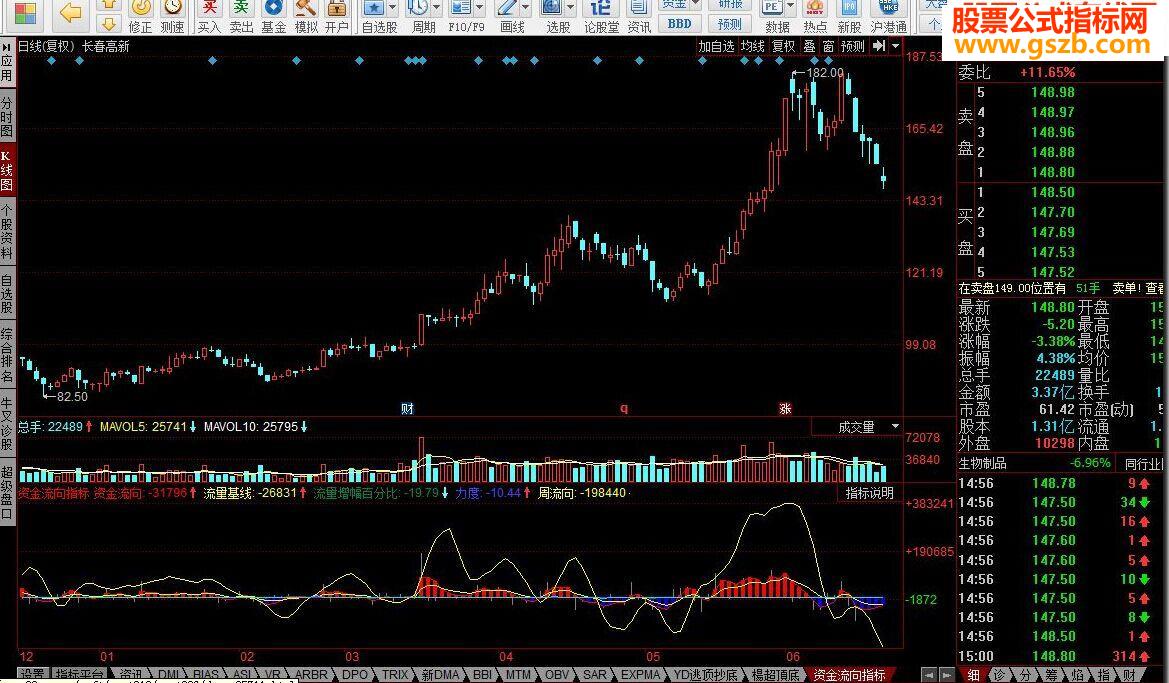Open the 成交量 volume indicator dropdown
The image size is (1169, 683).
tap(895, 427)
